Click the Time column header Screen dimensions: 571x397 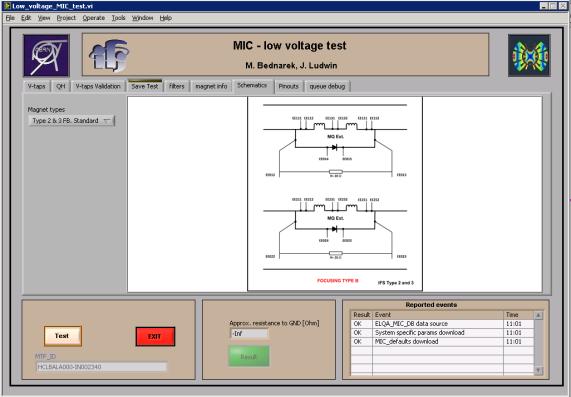pyautogui.click(x=519, y=315)
